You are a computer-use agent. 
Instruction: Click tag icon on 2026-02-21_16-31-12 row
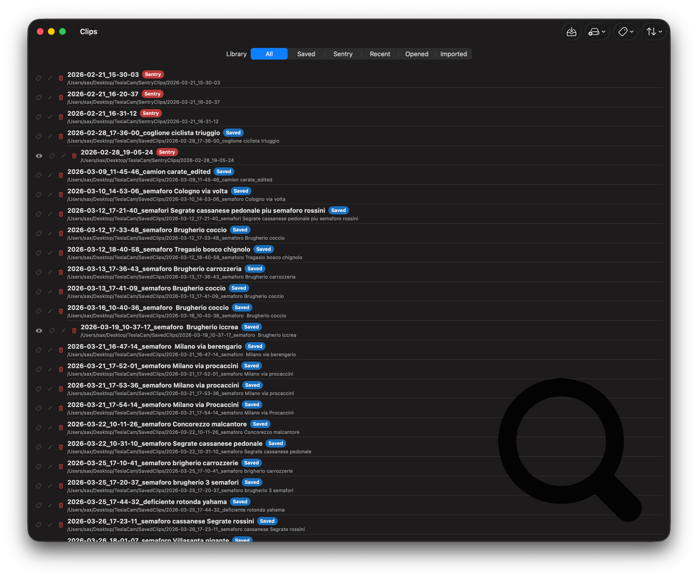39,117
